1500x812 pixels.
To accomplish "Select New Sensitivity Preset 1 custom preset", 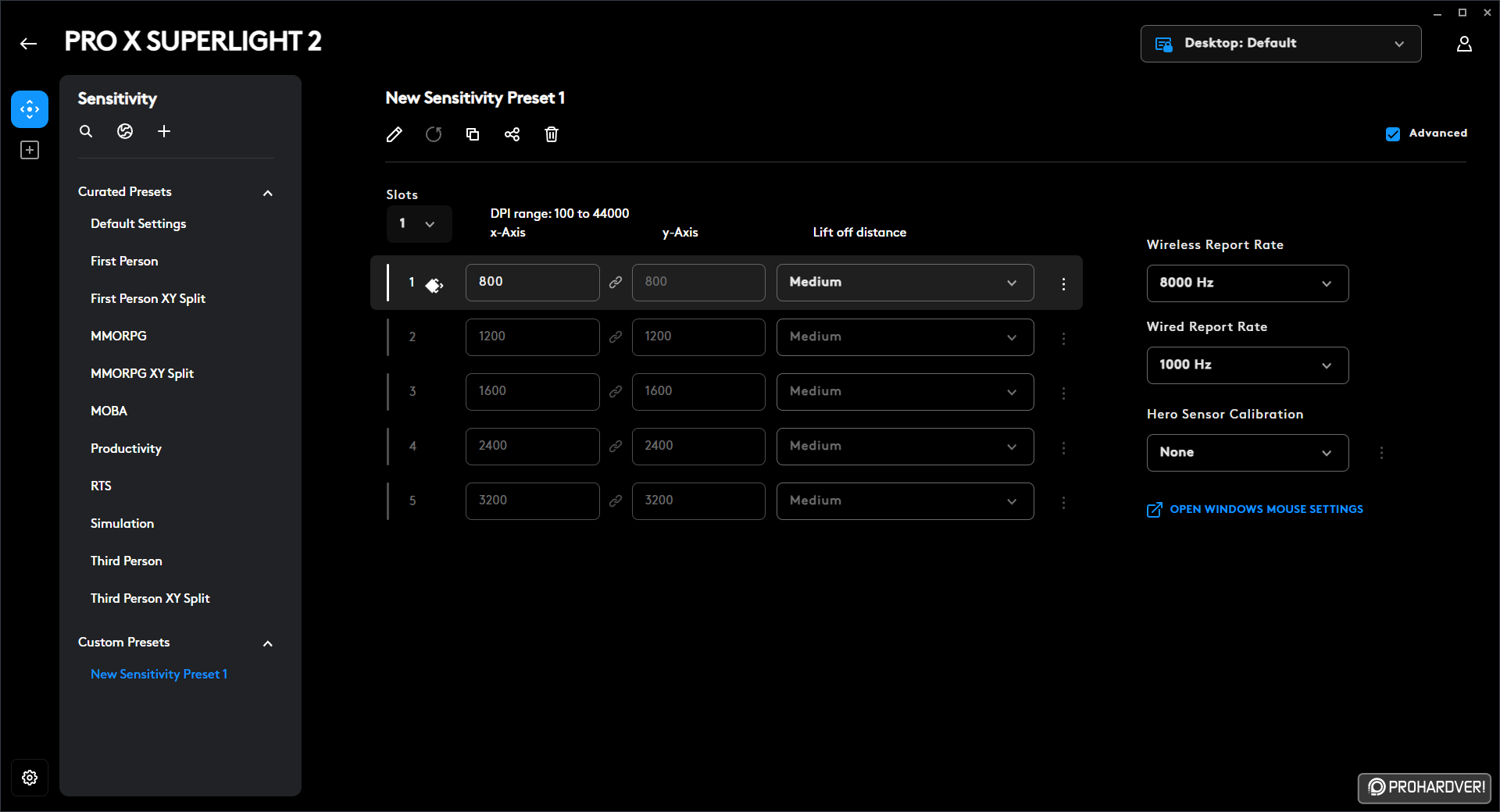I will click(x=159, y=675).
